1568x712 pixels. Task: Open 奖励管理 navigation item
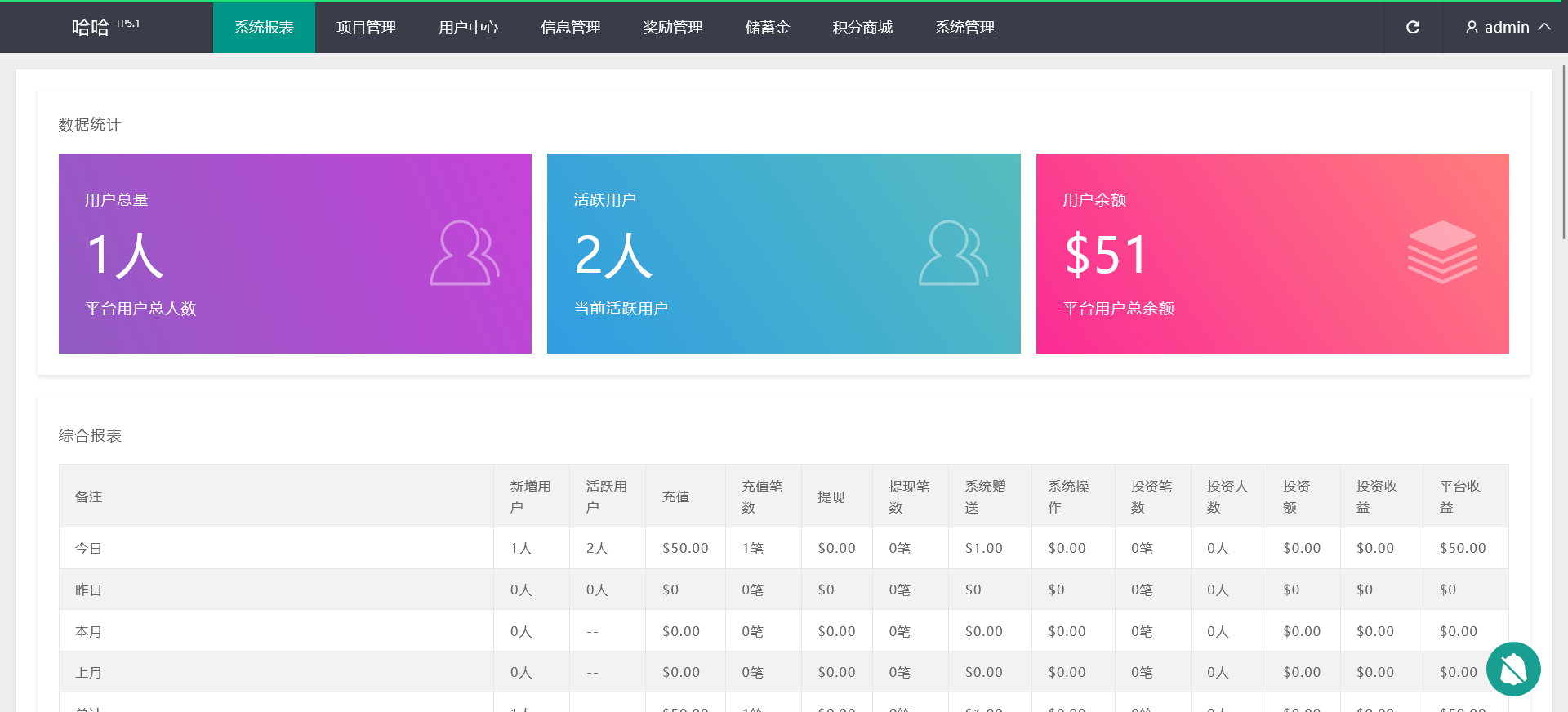[672, 28]
